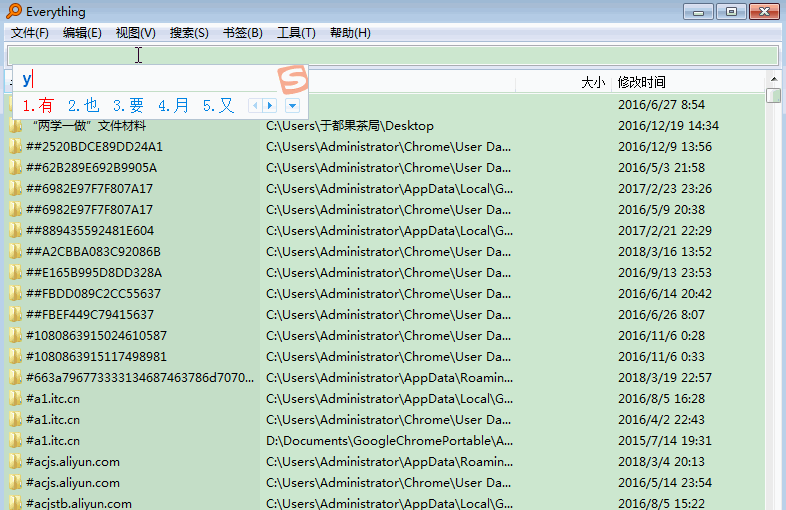
Task: Click folder icon next to ##62B289E692B9905A
Action: point(15,168)
